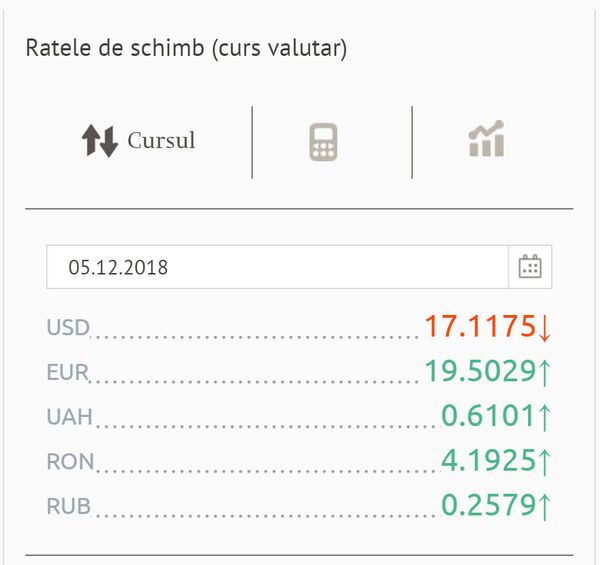Open the exchange rate chart tab icon
Viewport: 600px width, 565px height.
tap(486, 140)
